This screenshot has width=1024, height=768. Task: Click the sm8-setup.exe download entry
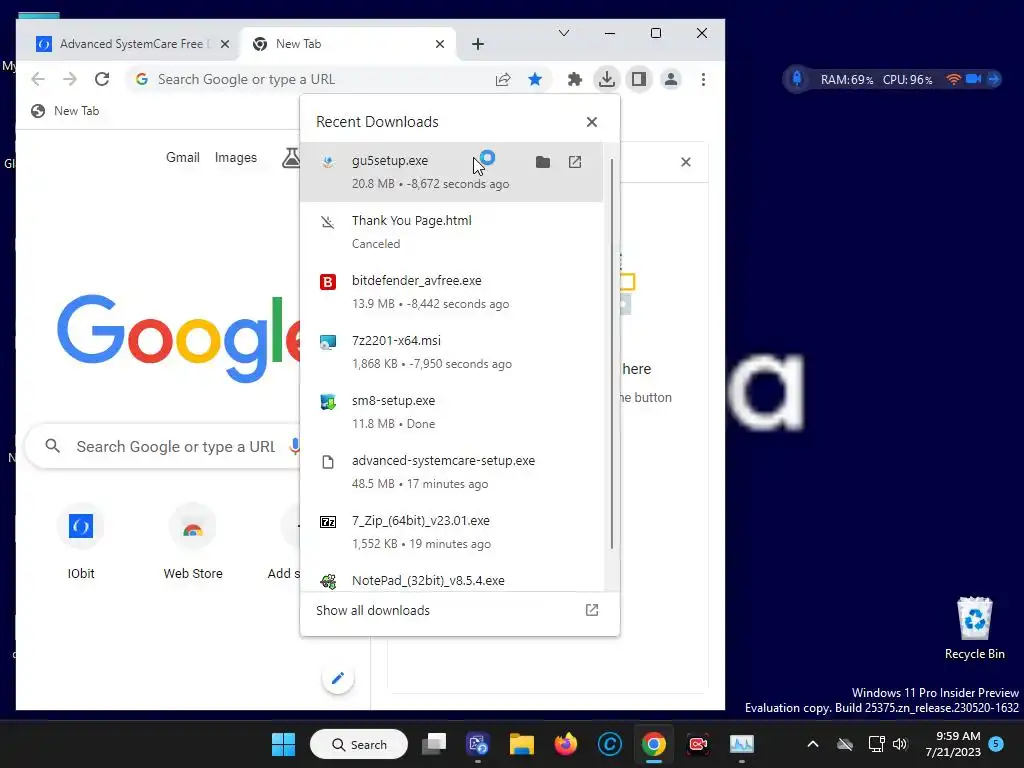[452, 412]
